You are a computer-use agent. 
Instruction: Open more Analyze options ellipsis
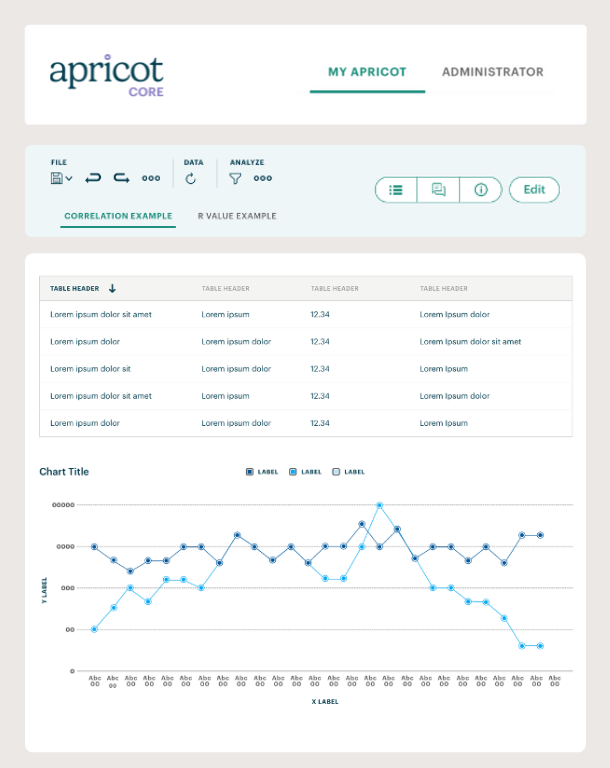click(263, 179)
